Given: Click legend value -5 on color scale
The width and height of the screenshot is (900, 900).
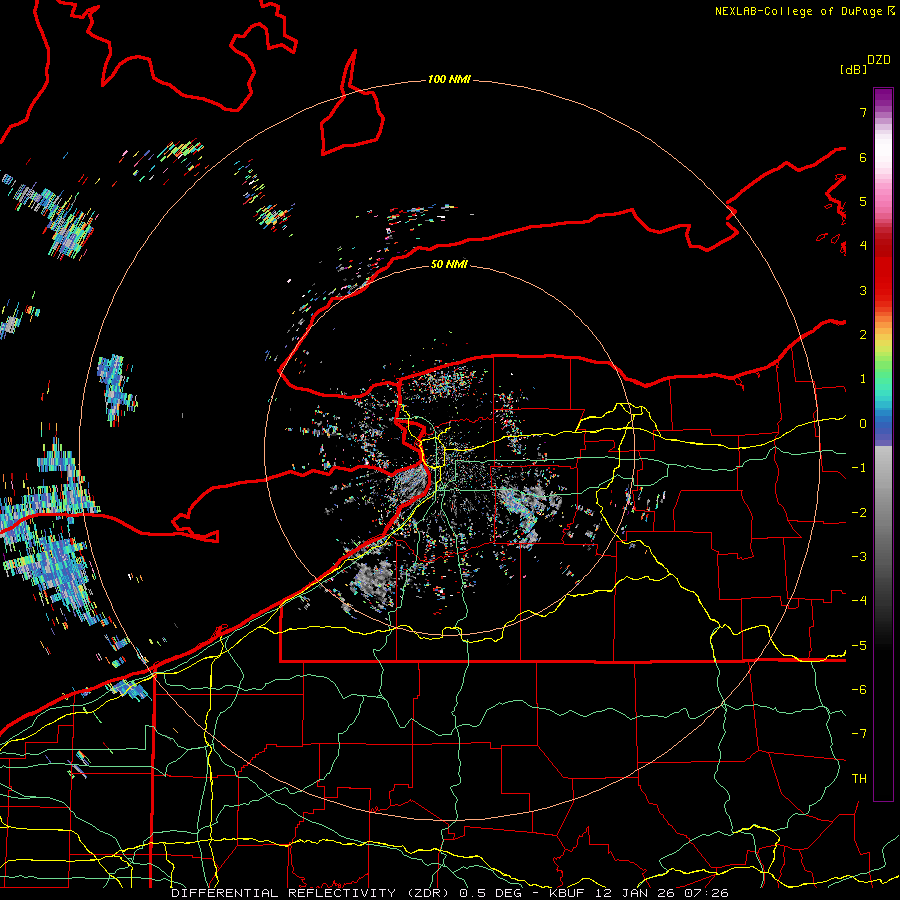Looking at the screenshot, I should 859,646.
